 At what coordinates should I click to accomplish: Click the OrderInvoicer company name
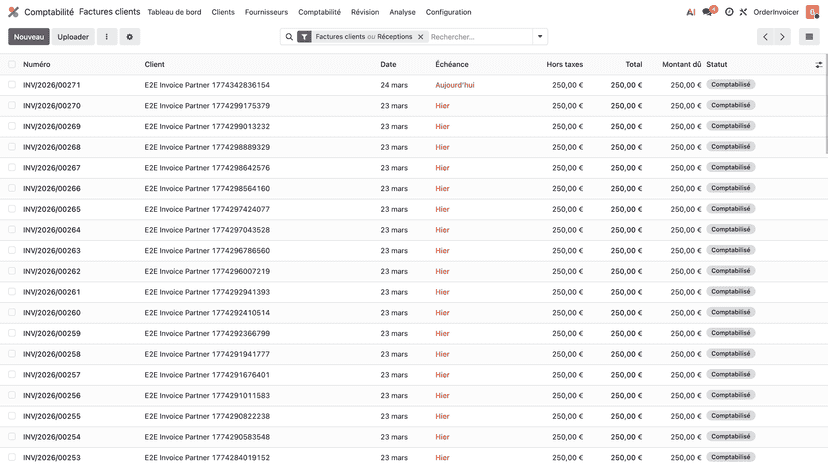(776, 12)
